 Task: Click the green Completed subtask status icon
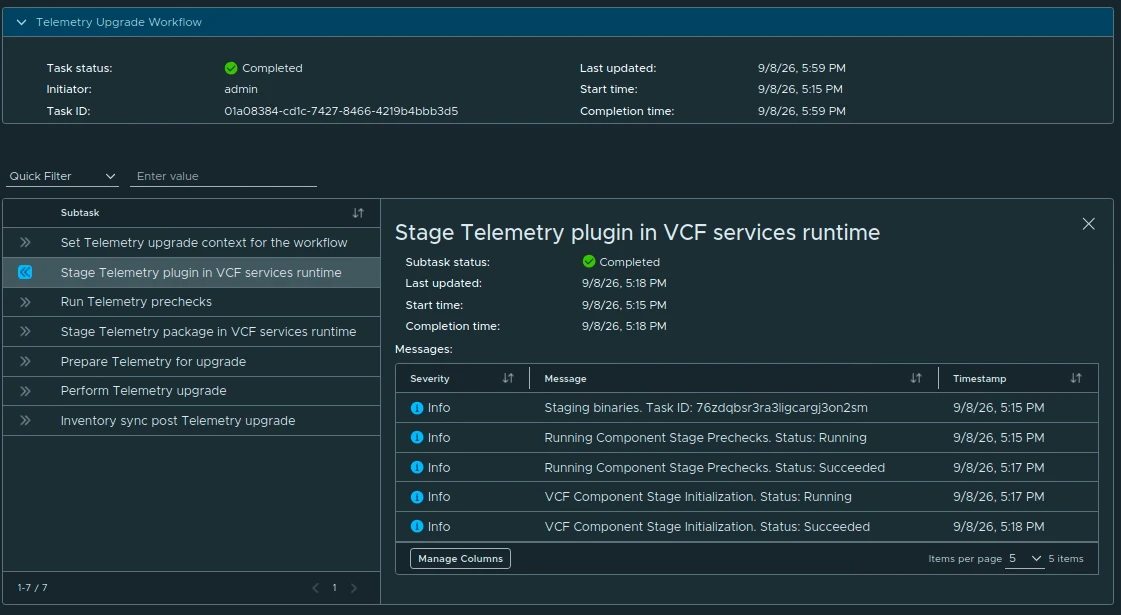[589, 262]
